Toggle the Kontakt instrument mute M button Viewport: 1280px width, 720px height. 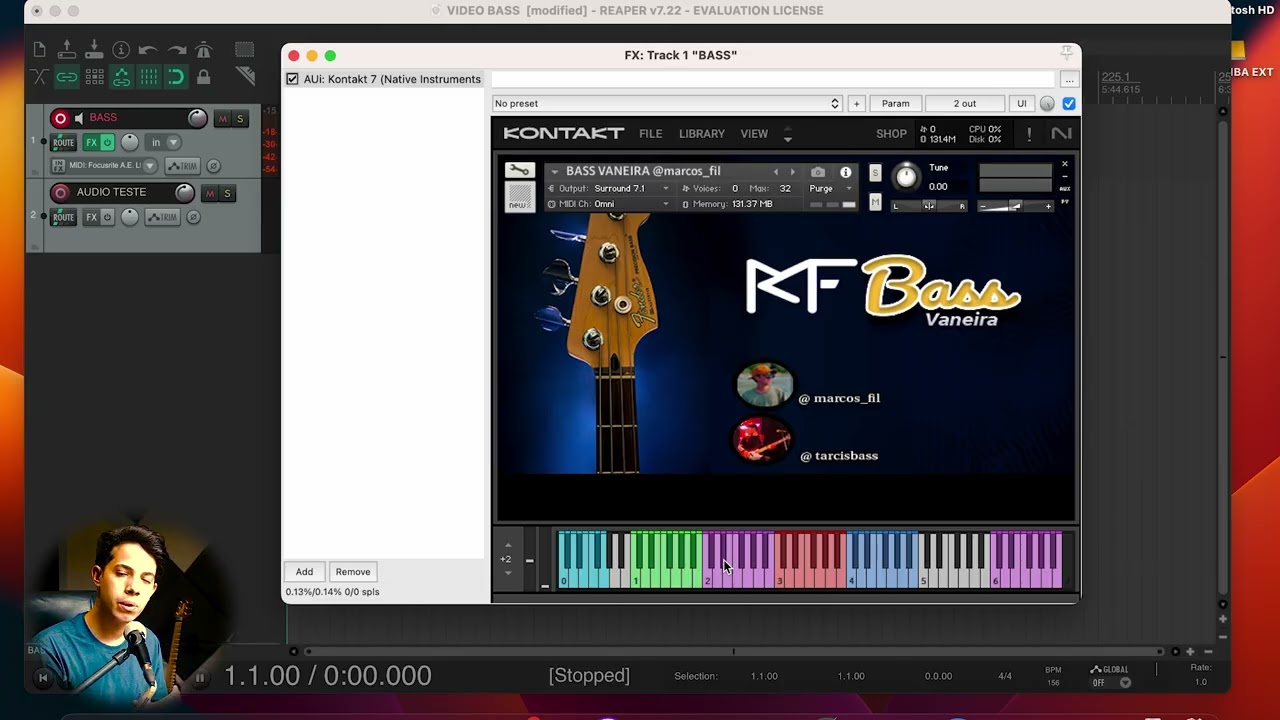tap(875, 202)
